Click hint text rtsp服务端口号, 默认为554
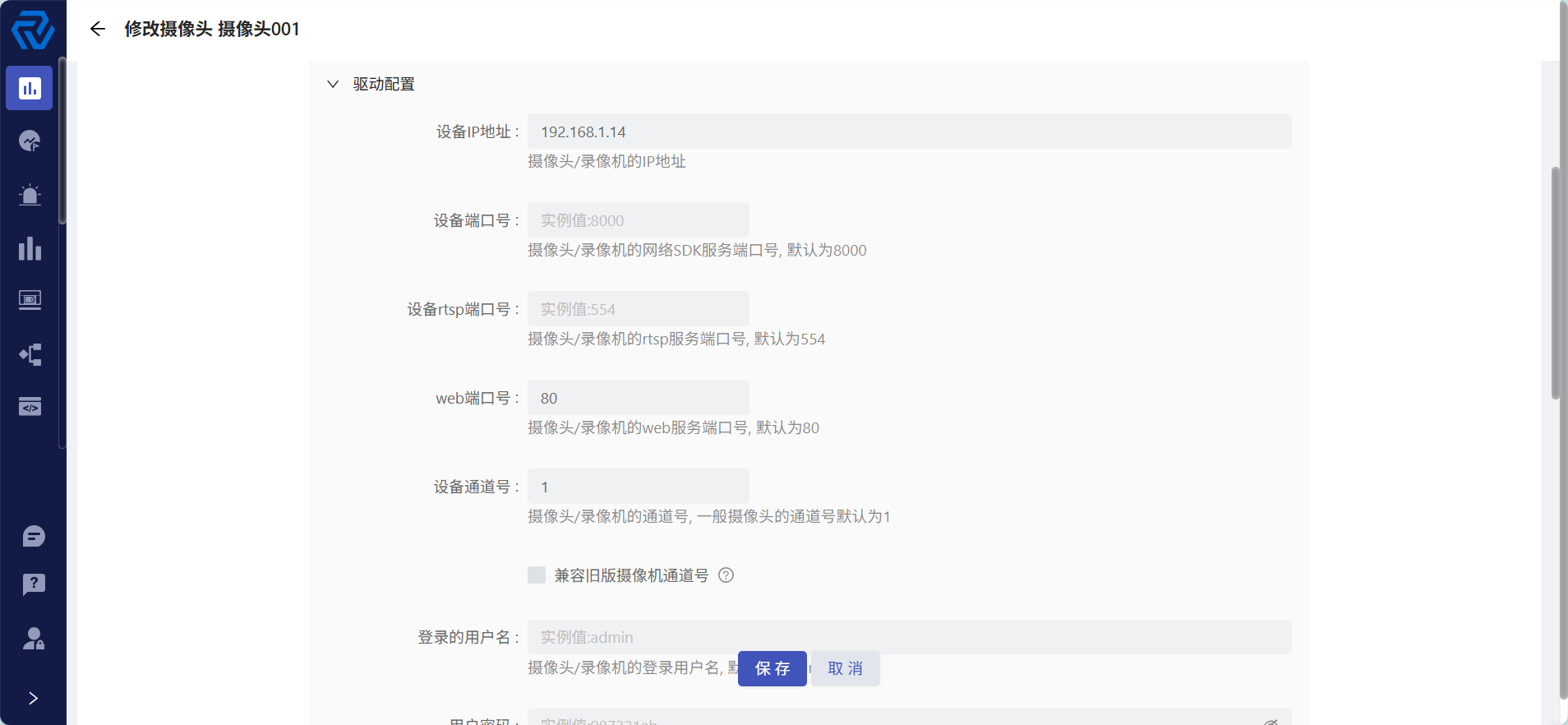The height and width of the screenshot is (725, 1568). [733, 339]
